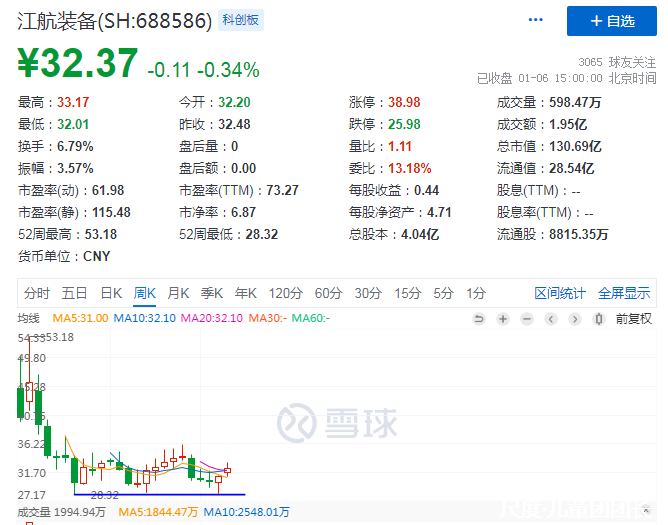Screen dimensions: 668x525
Task: Switch to the 120分 chart tab
Action: coord(285,293)
